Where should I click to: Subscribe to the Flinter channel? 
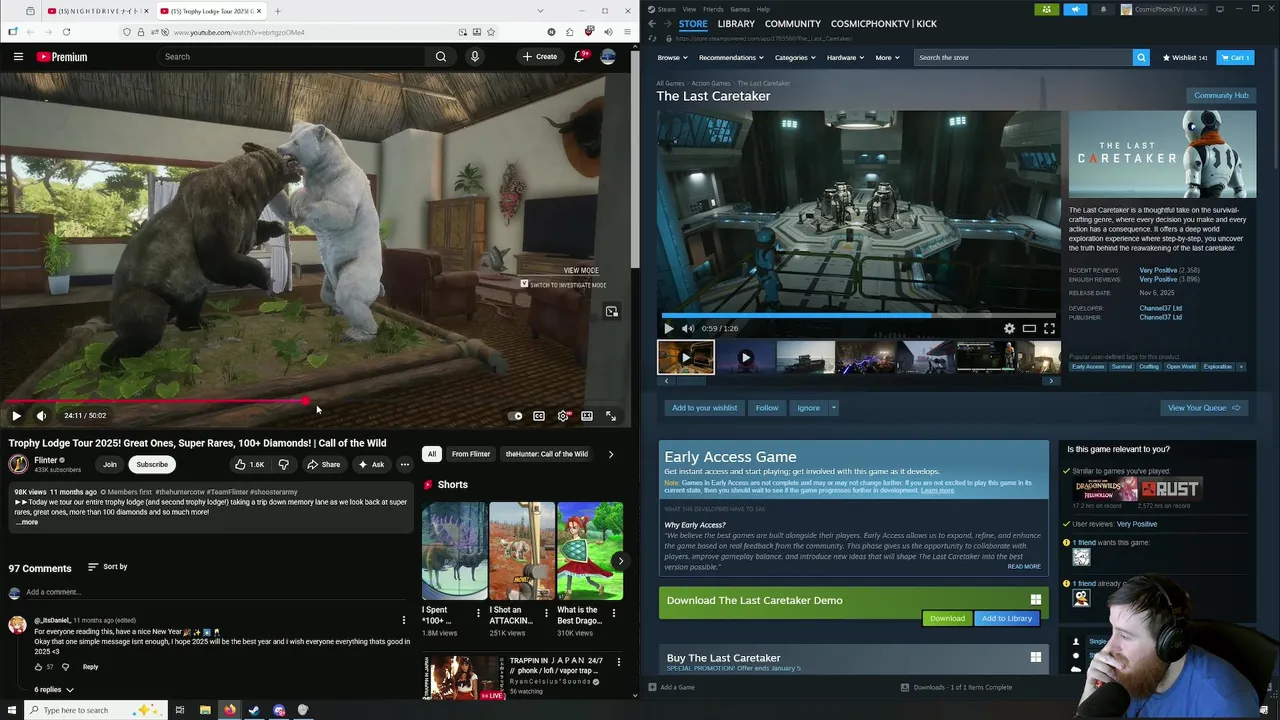tap(152, 464)
